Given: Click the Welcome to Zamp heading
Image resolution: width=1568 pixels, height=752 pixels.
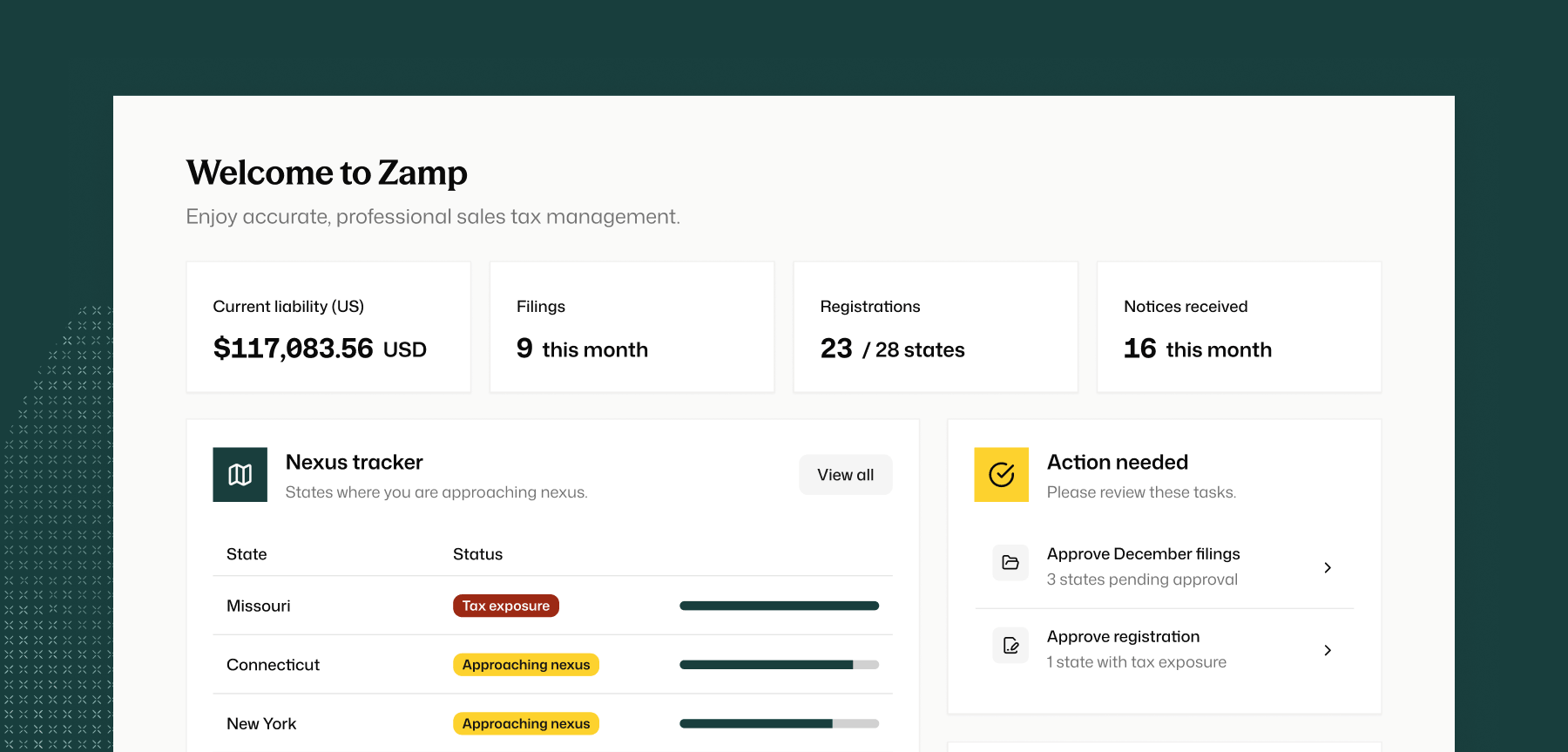Looking at the screenshot, I should click(x=327, y=173).
